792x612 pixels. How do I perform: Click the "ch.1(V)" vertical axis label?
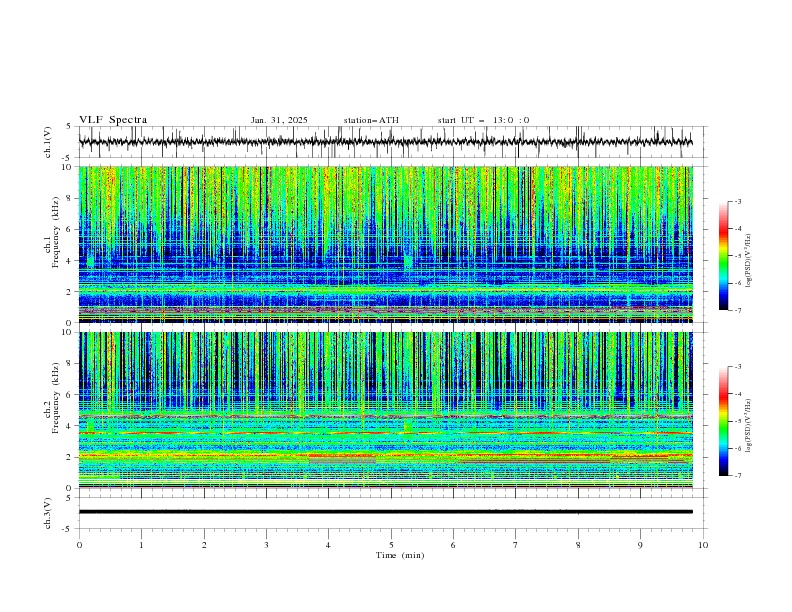pos(48,142)
